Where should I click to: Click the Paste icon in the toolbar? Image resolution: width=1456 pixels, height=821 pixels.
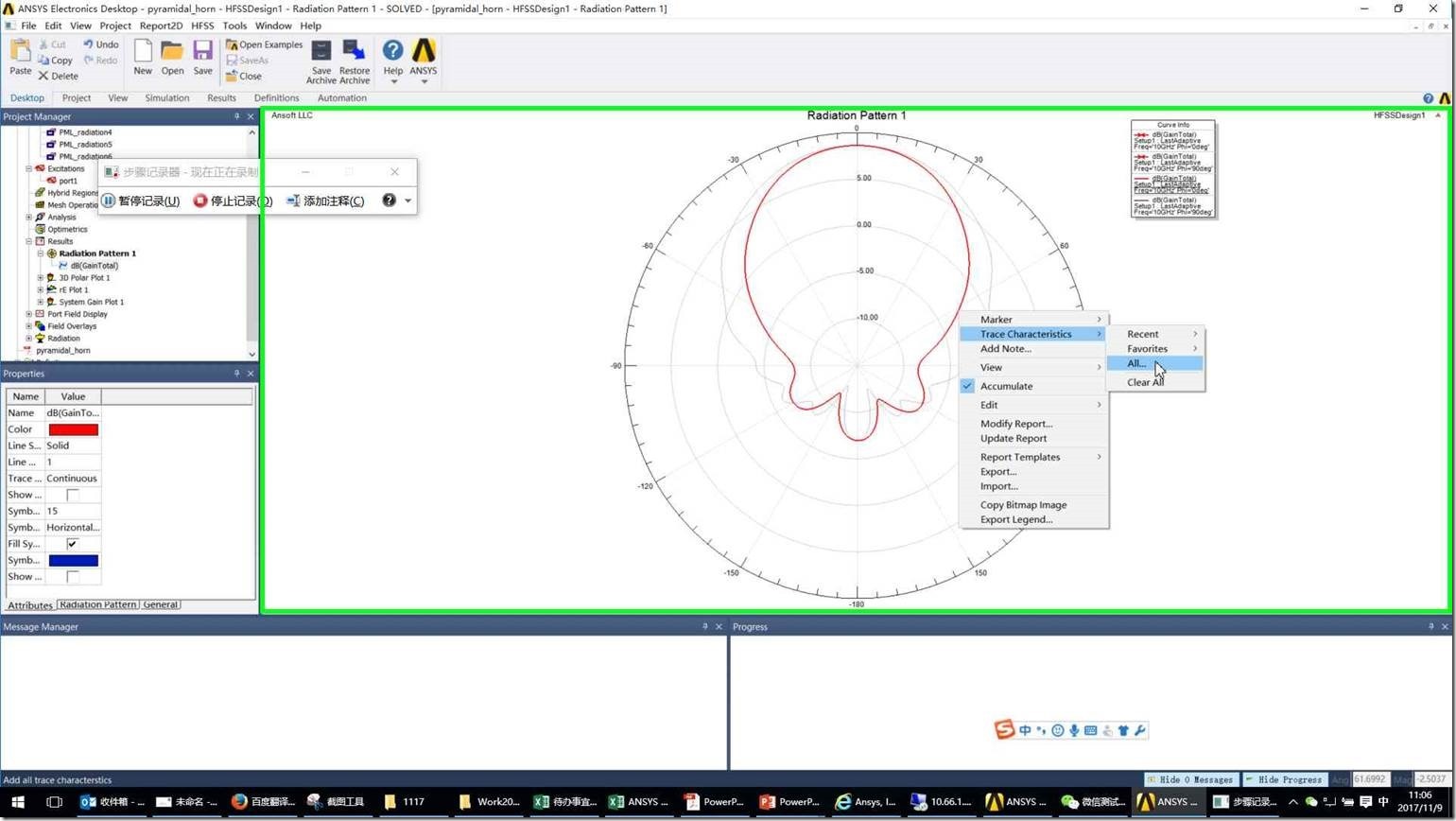point(20,52)
